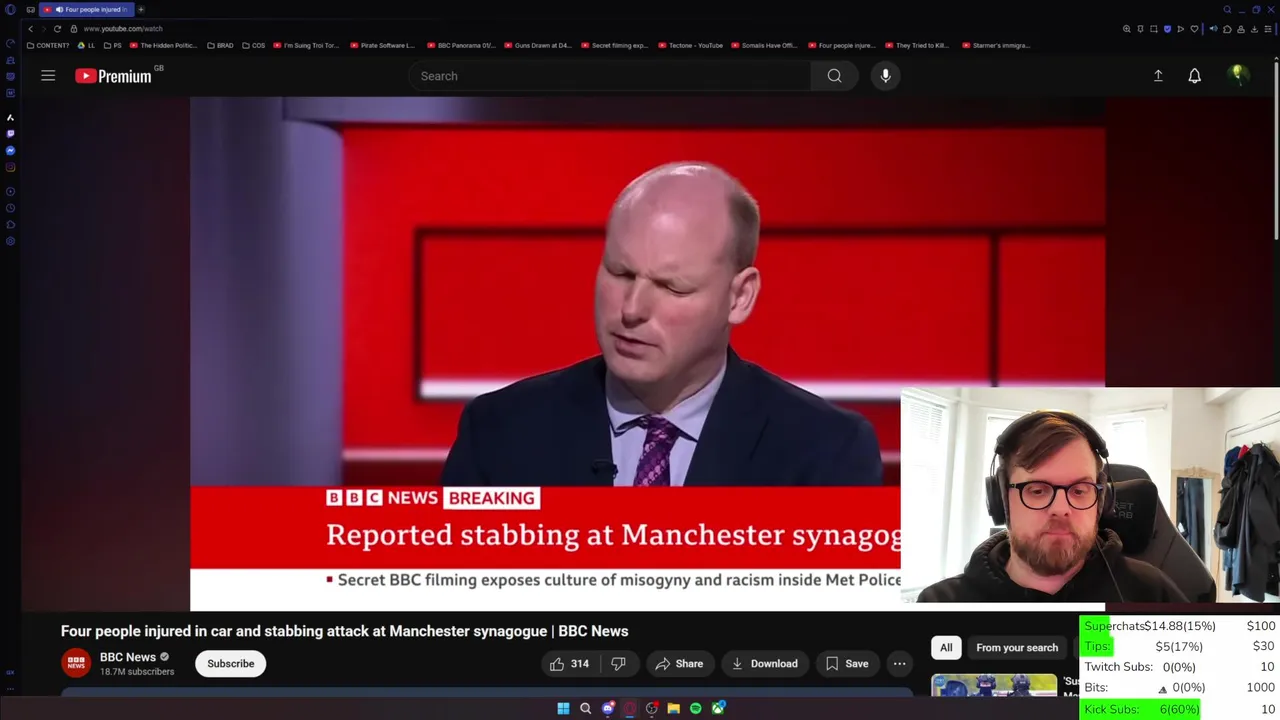Open Windows Start button on taskbar
Screen dimensions: 1280x720
pos(563,708)
